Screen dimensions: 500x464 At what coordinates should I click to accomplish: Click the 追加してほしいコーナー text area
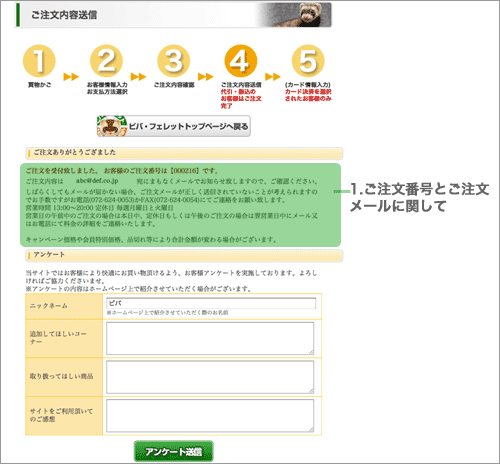(210, 338)
